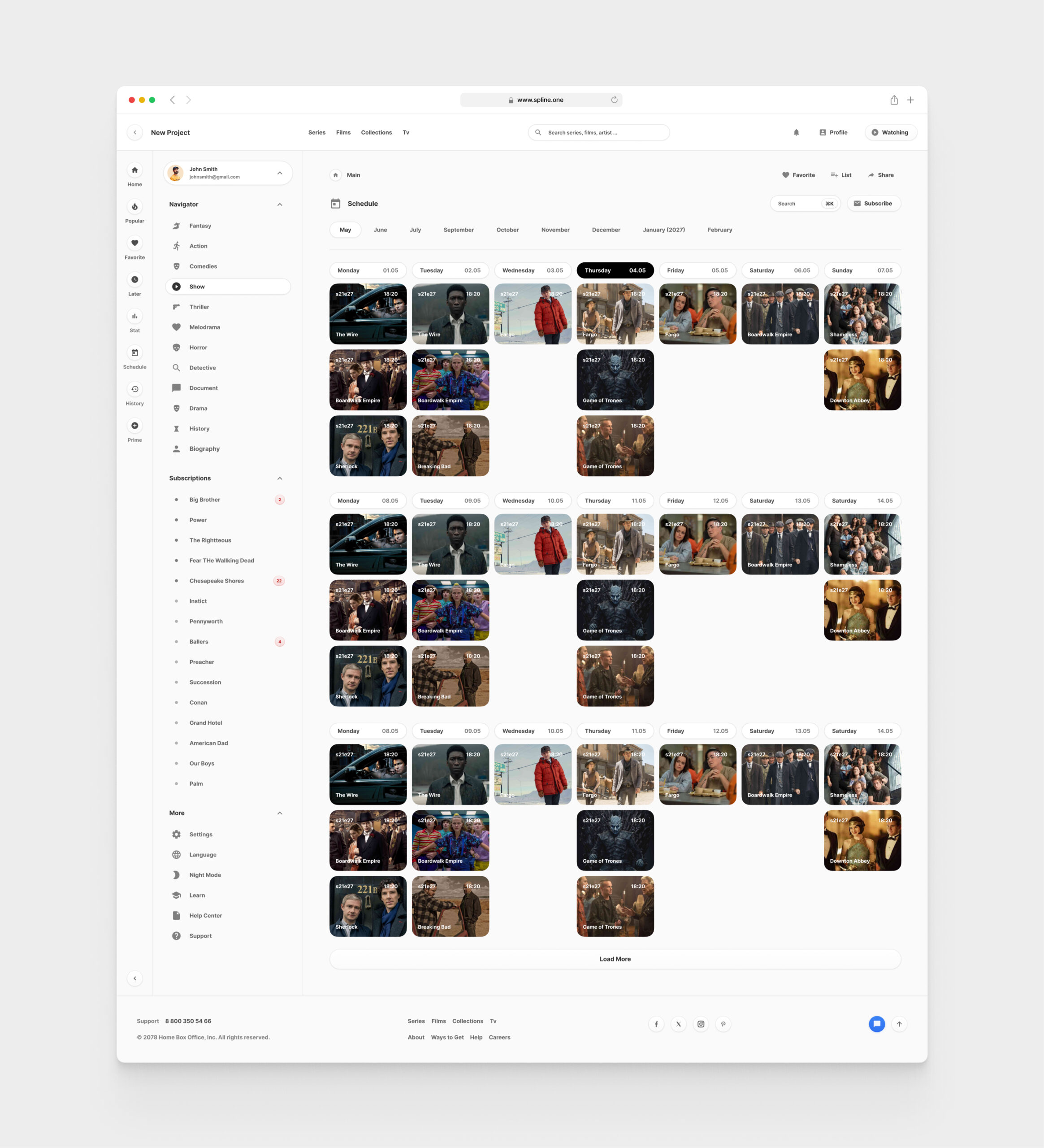This screenshot has width=1044, height=1148.
Task: Collapse the More section
Action: point(280,813)
